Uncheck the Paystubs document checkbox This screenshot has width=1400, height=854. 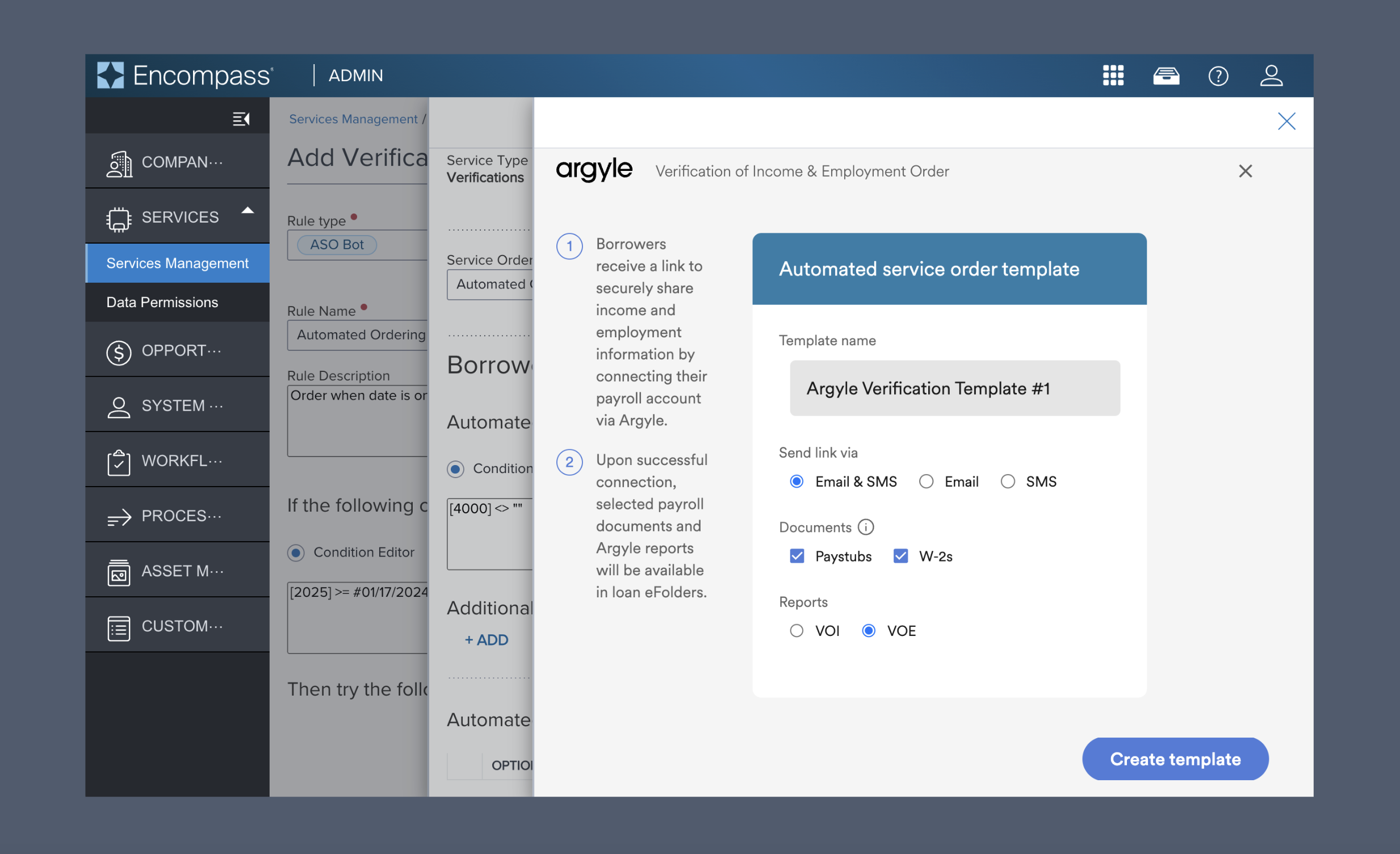[797, 555]
